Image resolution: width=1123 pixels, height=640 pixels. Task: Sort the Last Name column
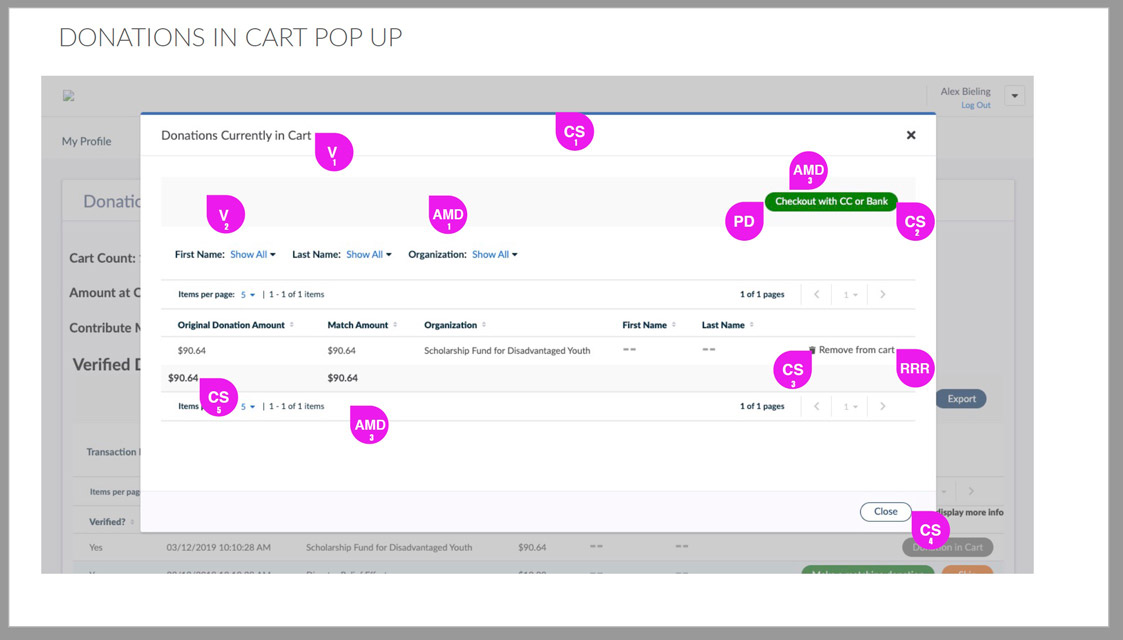(752, 325)
